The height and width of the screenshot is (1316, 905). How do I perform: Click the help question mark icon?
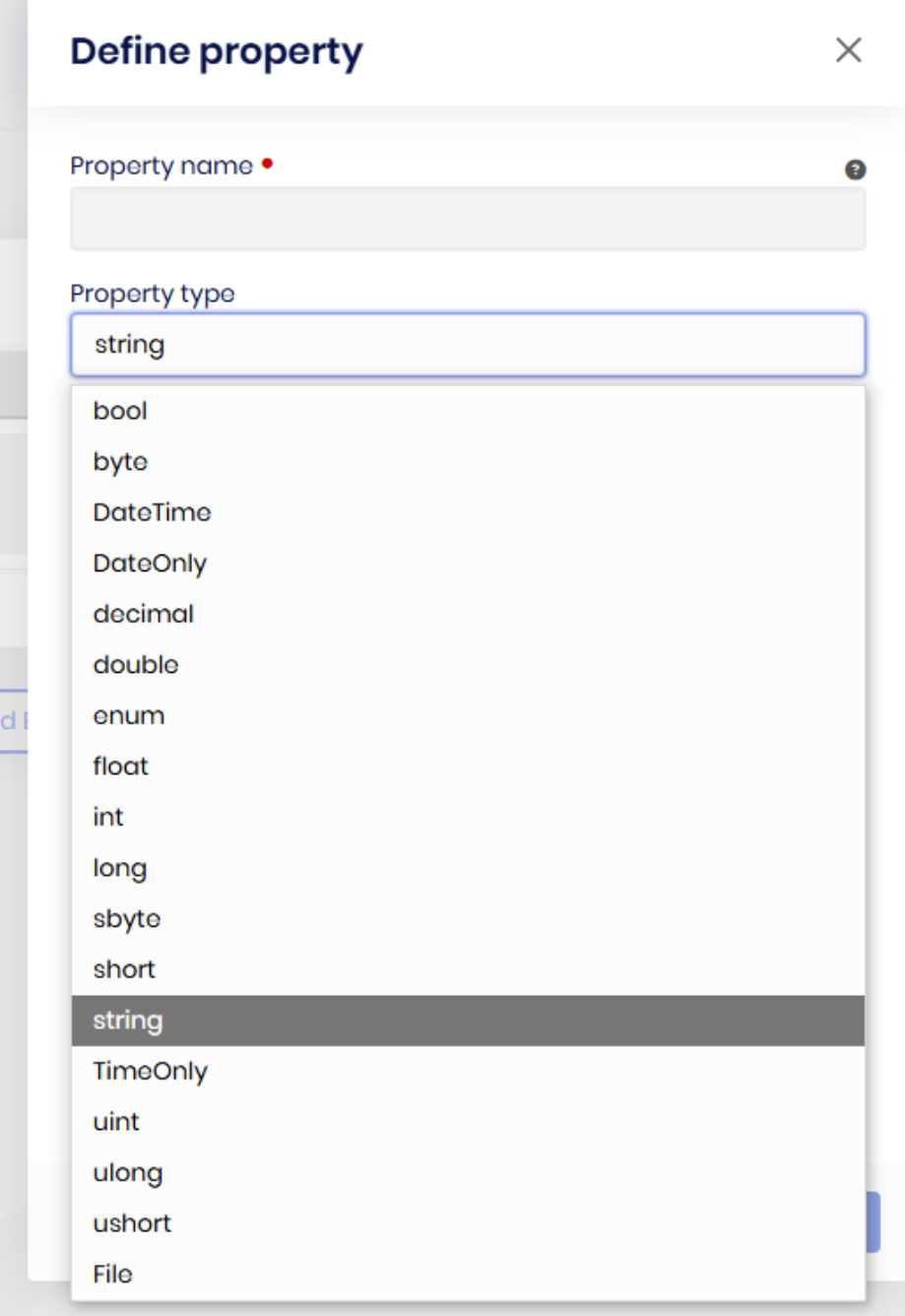[x=855, y=169]
